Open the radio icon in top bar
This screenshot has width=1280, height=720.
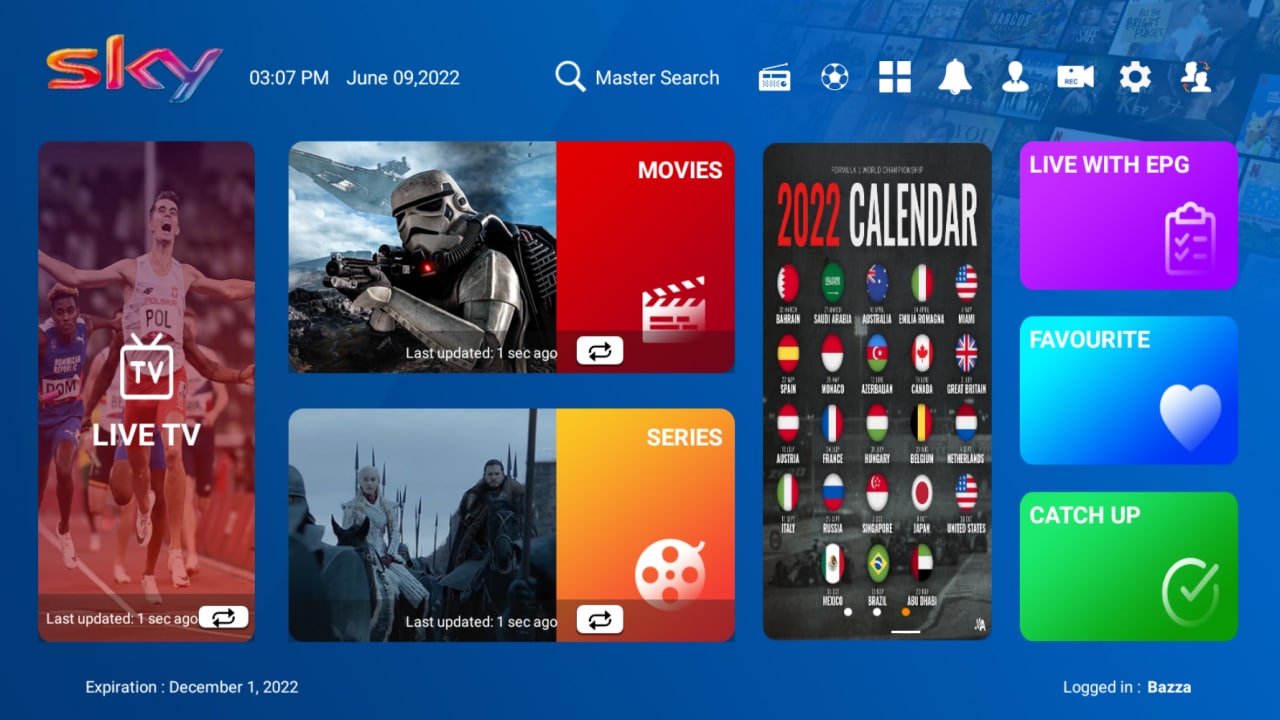coord(774,77)
